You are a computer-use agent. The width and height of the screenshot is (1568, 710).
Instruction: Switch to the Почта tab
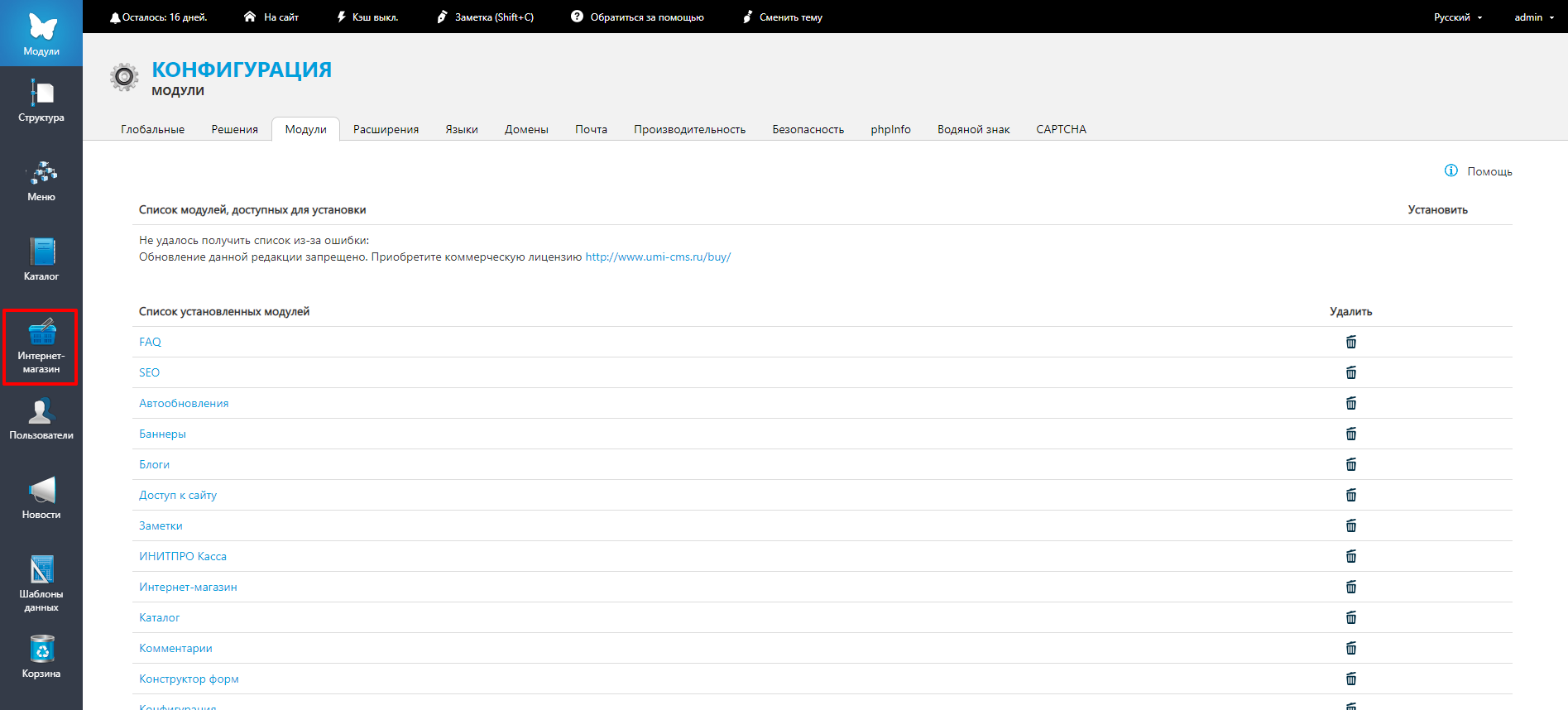(x=592, y=129)
